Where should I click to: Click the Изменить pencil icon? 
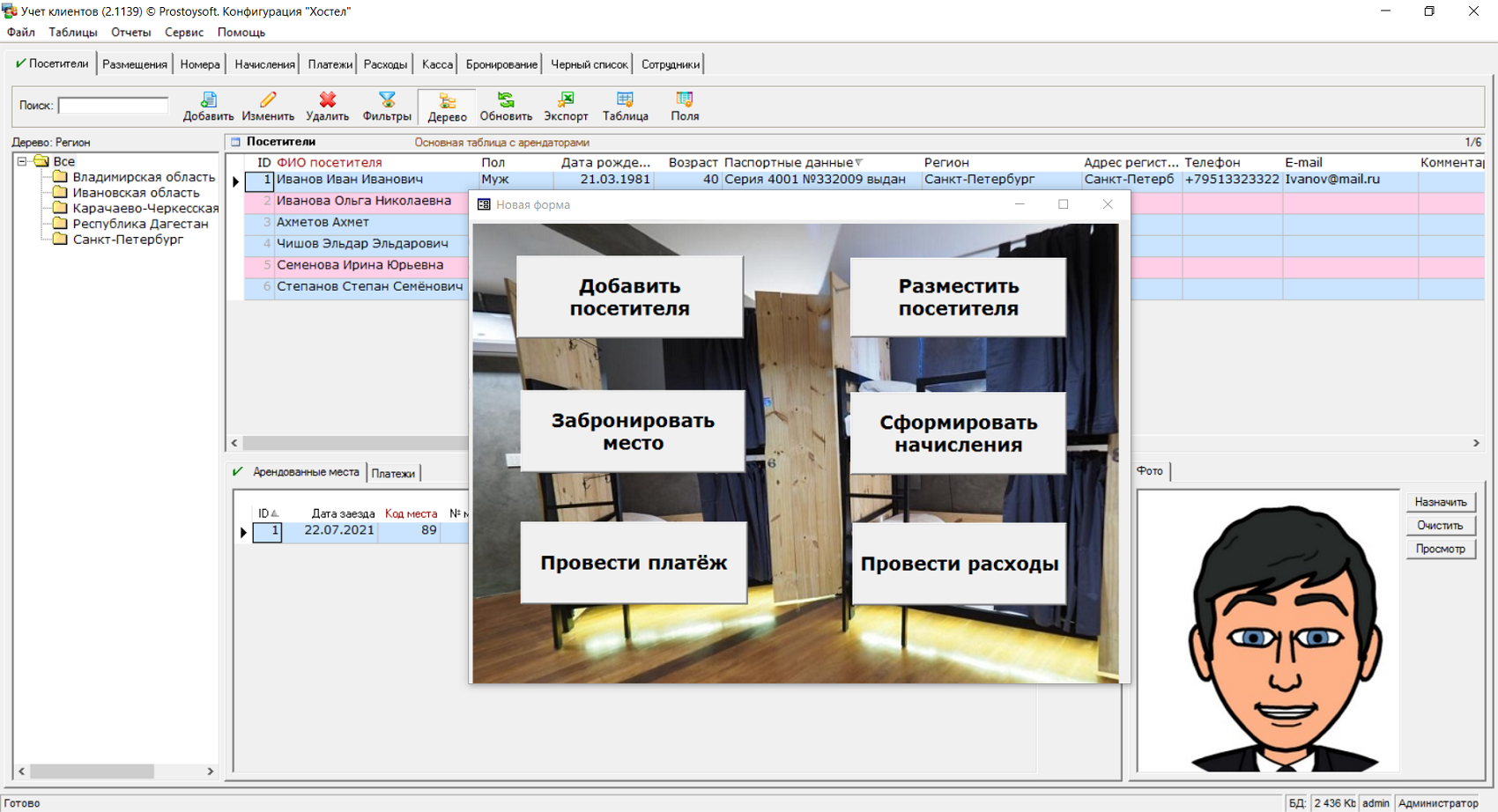pyautogui.click(x=268, y=100)
